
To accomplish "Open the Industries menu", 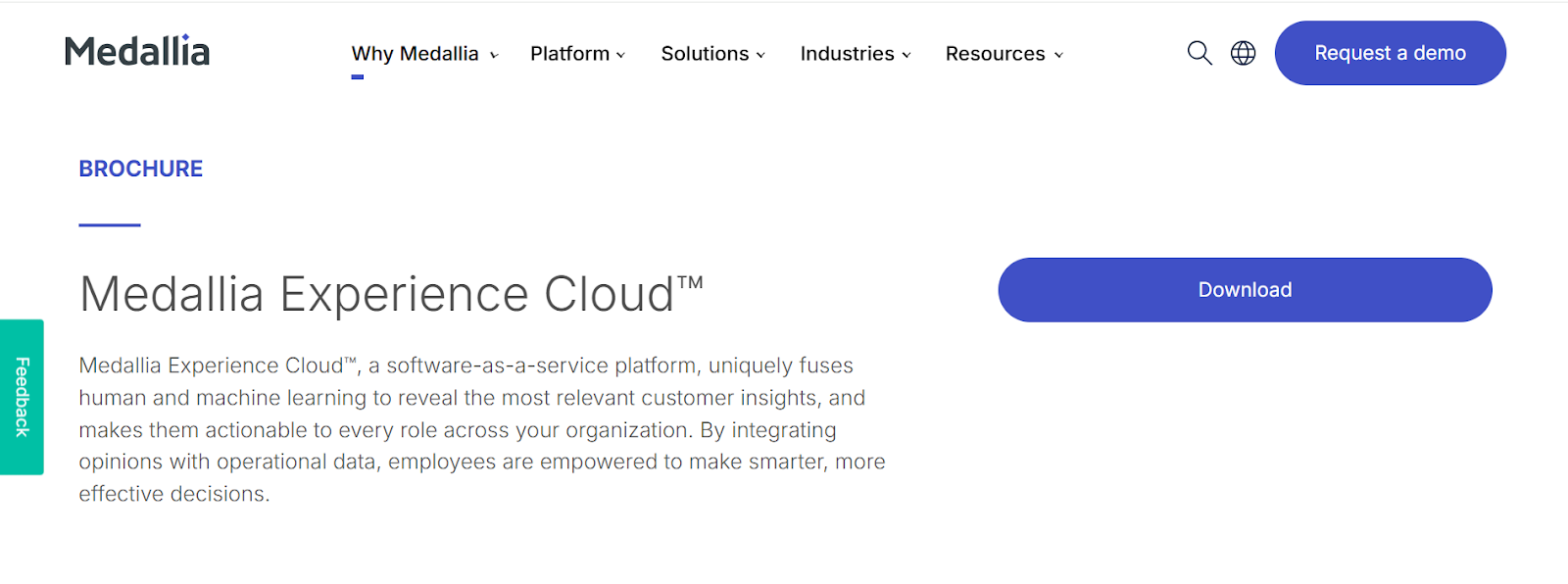I will point(847,54).
